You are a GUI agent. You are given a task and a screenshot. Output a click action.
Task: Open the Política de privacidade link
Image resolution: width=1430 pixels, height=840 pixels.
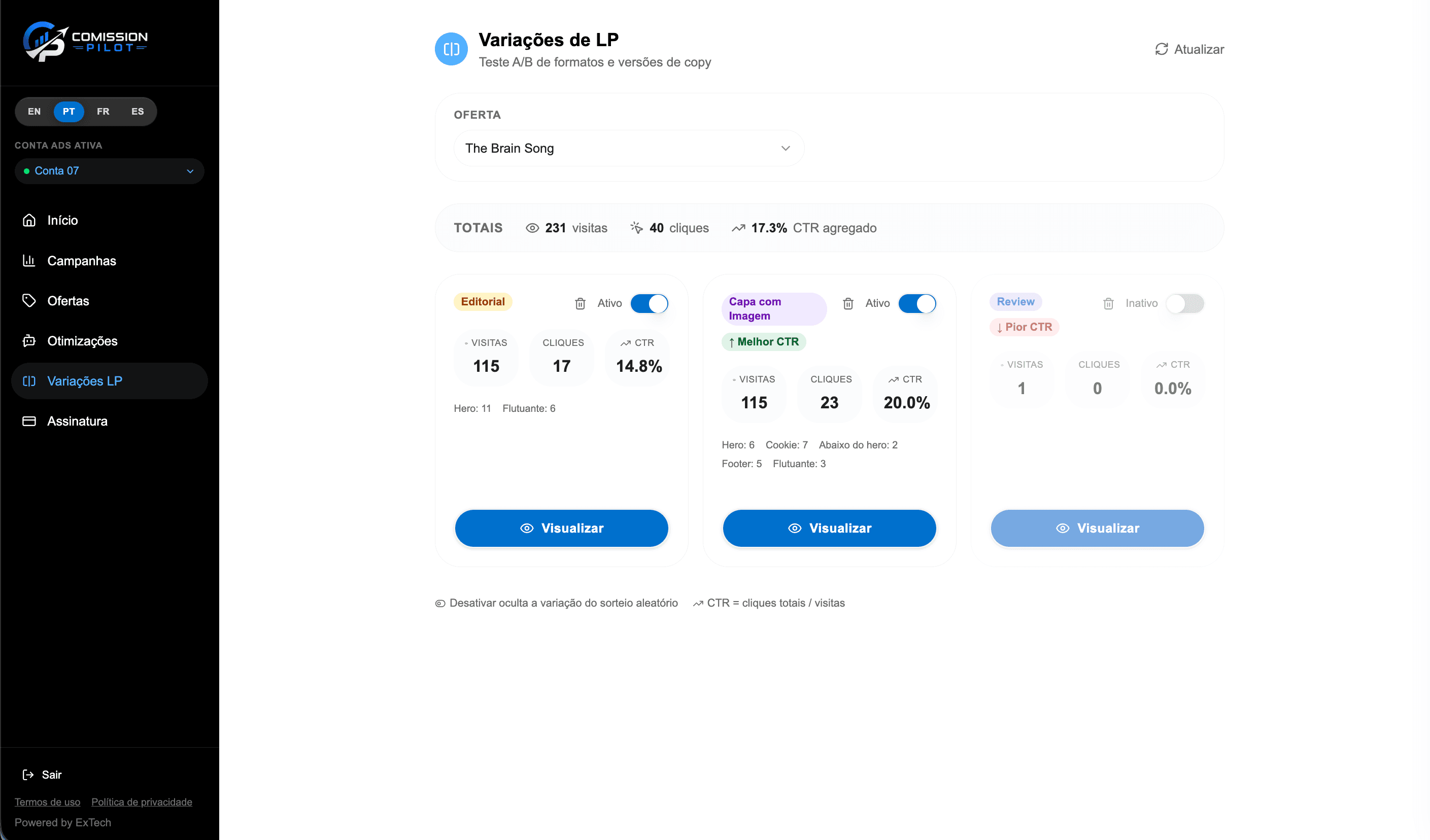tap(142, 802)
